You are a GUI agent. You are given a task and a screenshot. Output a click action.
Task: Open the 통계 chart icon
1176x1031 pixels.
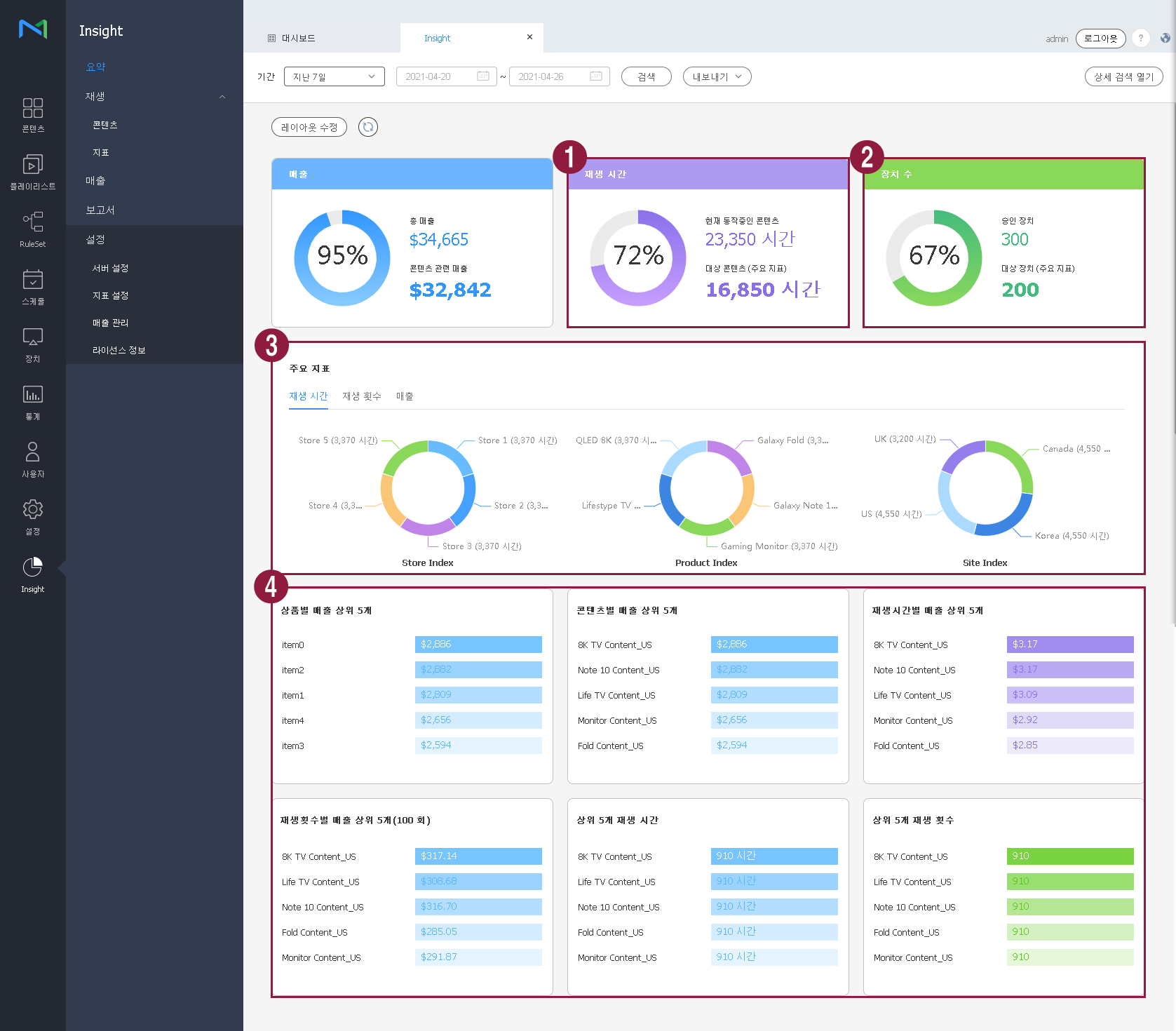(32, 402)
